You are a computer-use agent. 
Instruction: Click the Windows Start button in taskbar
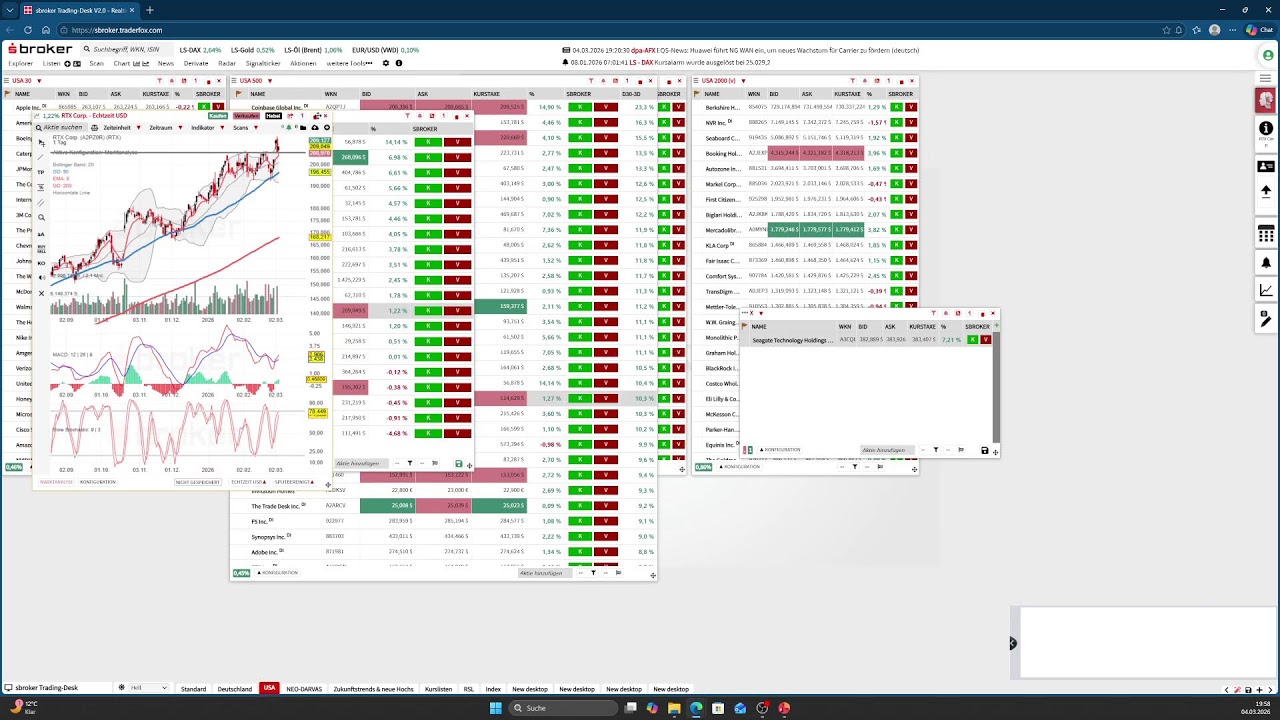pos(495,708)
